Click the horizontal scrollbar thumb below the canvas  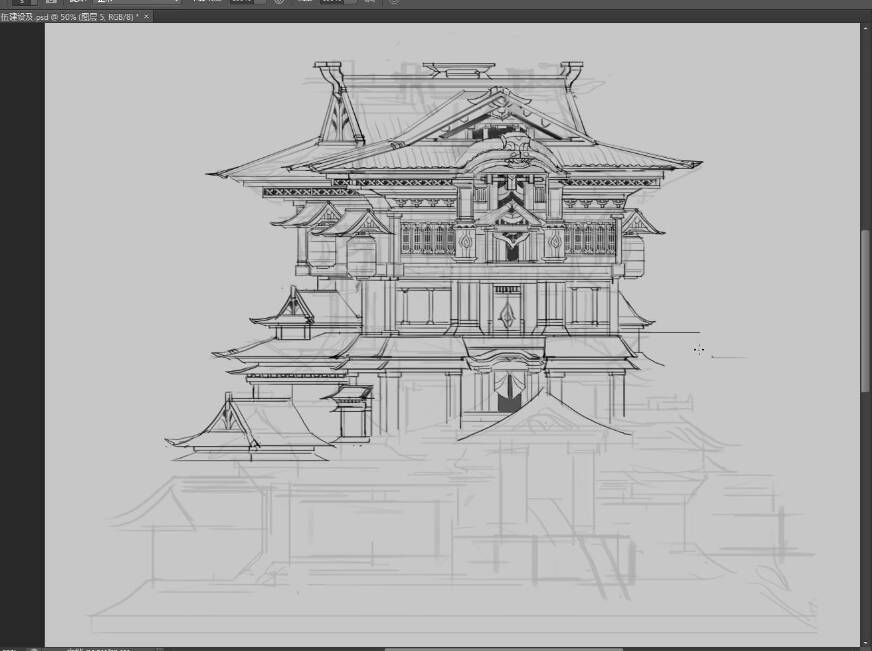pos(503,649)
